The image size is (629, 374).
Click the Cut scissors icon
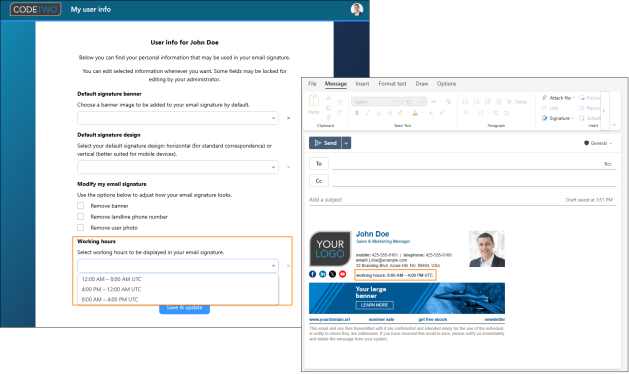pyautogui.click(x=329, y=98)
